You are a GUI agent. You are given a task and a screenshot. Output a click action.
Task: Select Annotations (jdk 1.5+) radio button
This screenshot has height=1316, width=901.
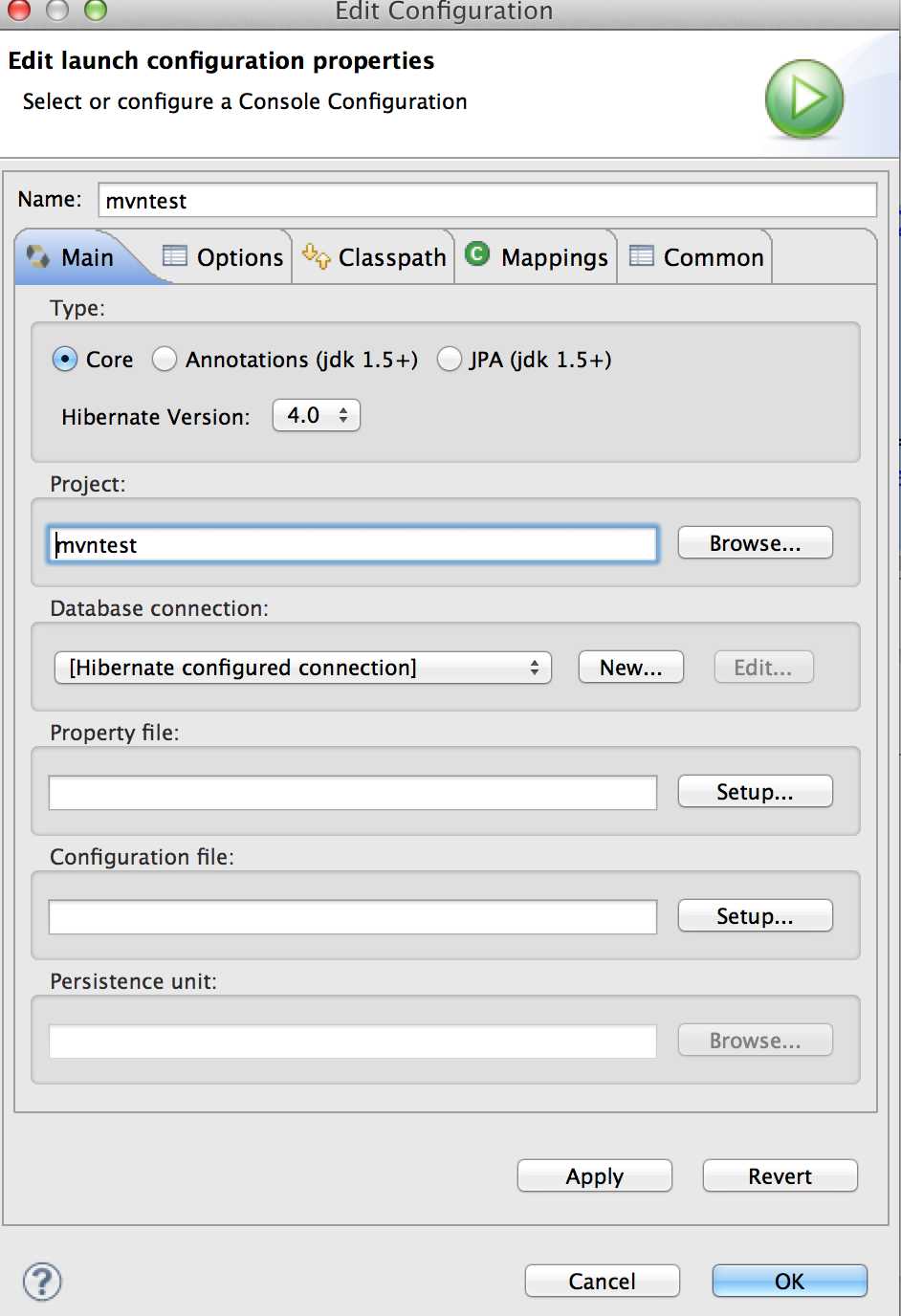pyautogui.click(x=165, y=360)
